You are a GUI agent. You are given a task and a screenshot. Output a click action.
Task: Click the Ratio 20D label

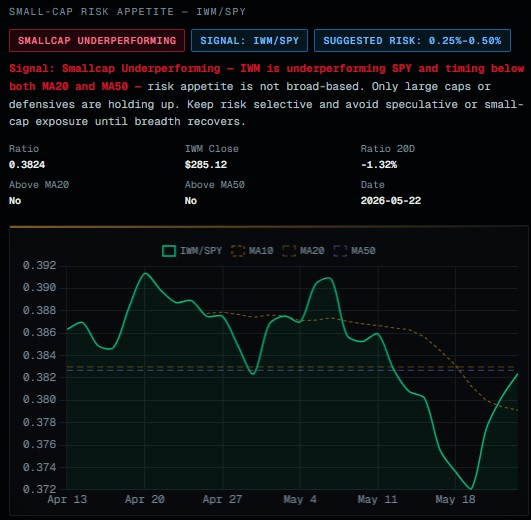pos(388,149)
